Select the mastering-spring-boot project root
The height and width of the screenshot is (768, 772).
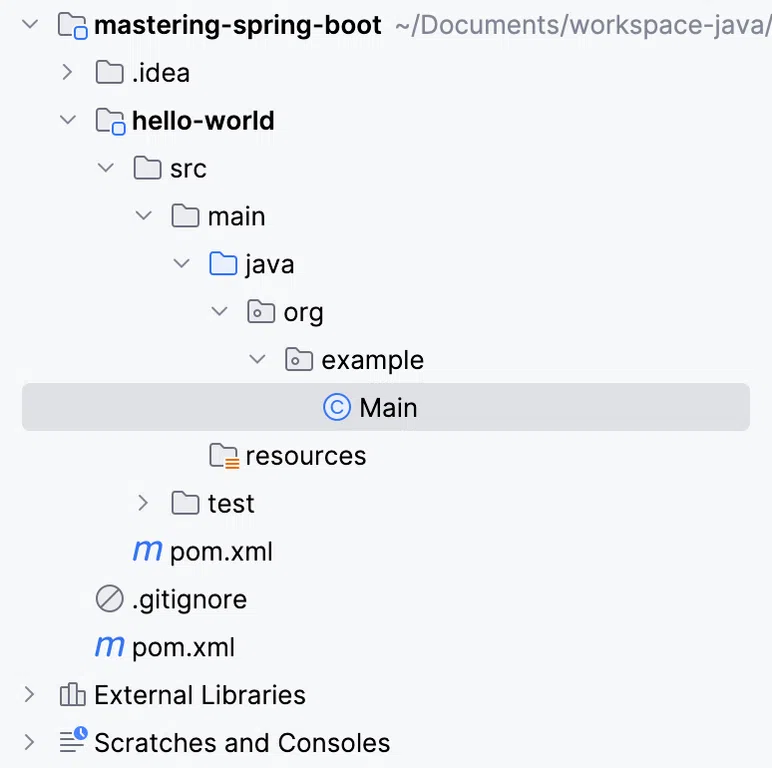click(237, 25)
